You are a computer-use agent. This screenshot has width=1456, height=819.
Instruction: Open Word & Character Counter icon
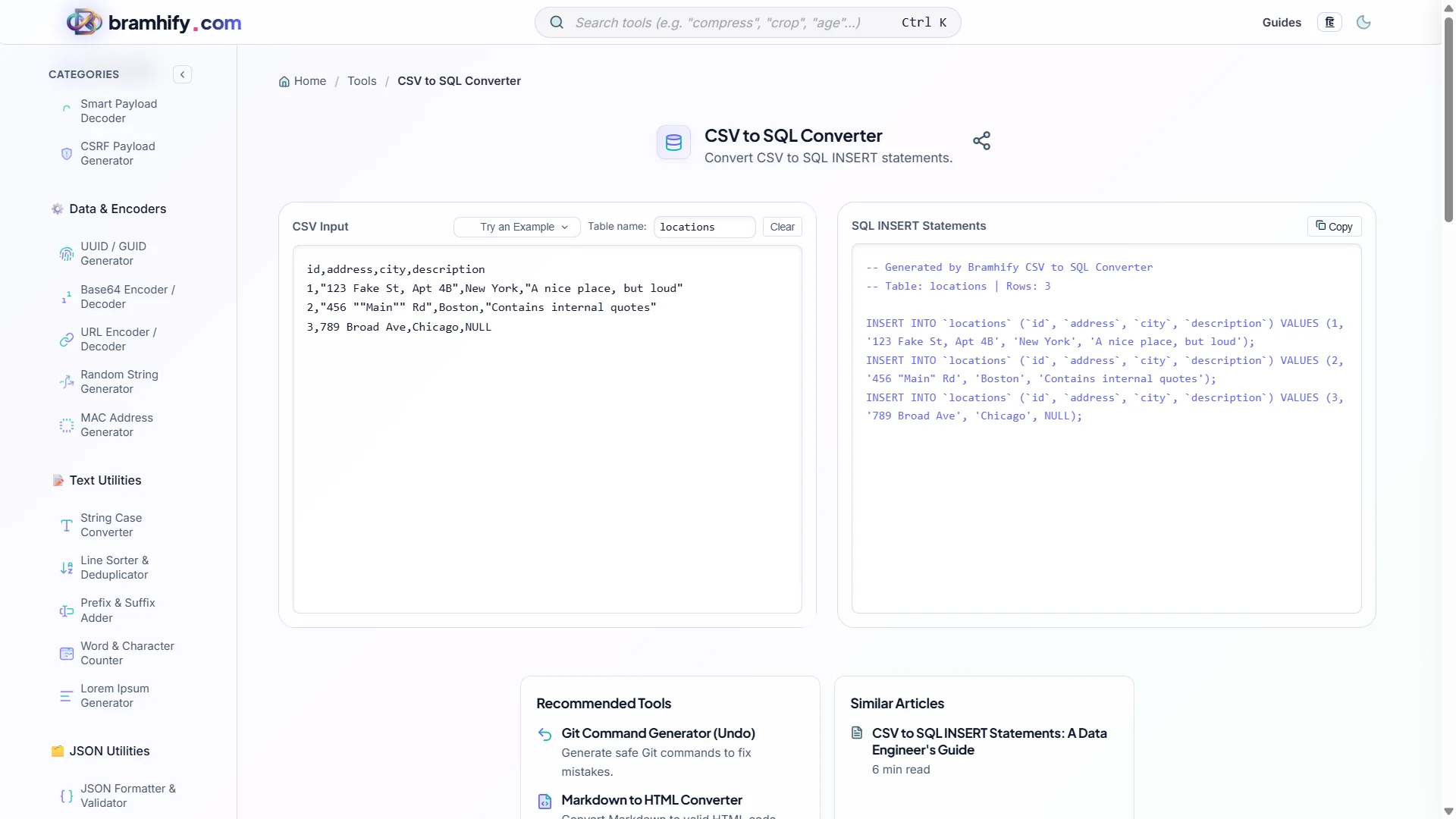click(x=67, y=654)
